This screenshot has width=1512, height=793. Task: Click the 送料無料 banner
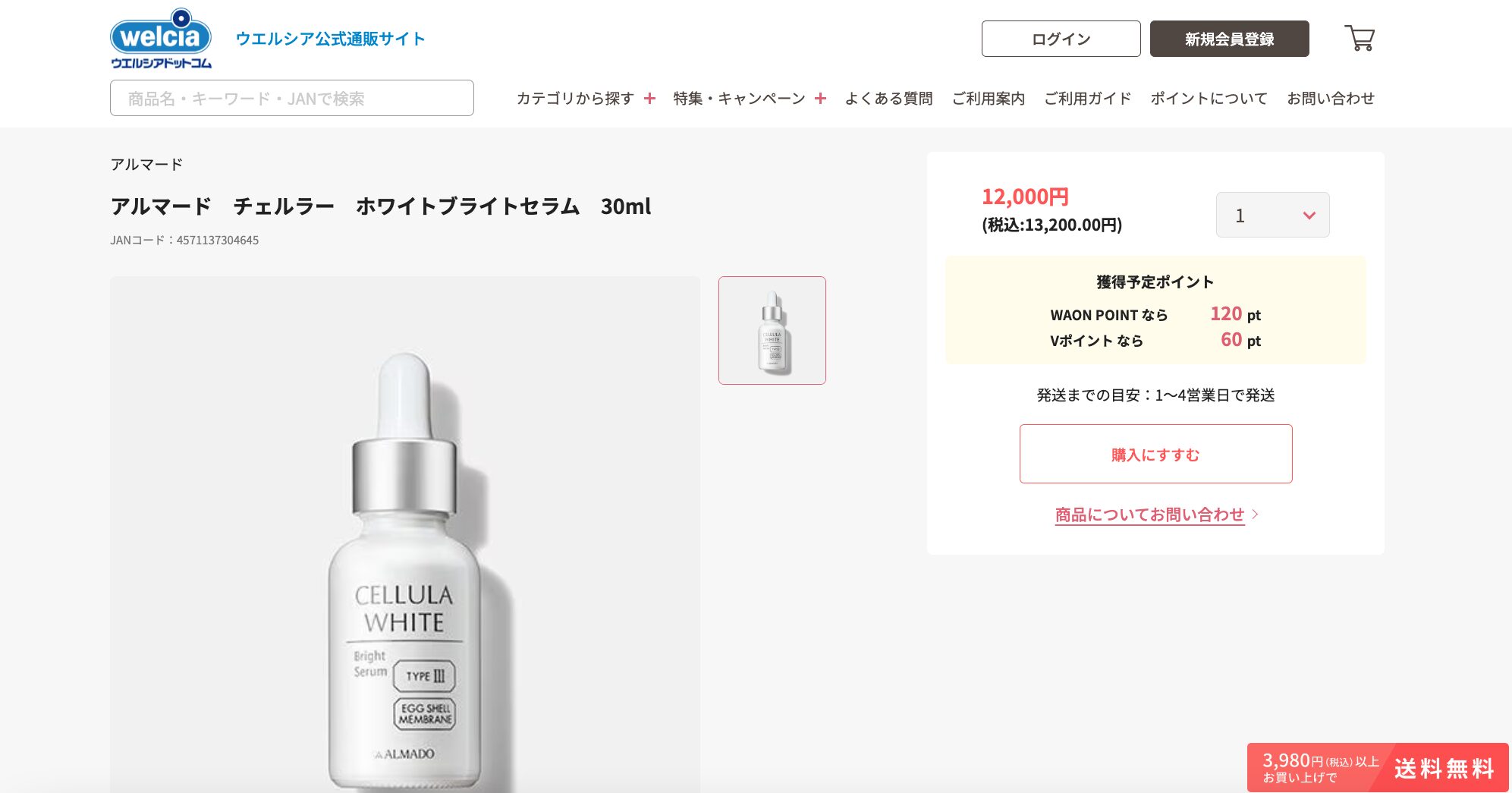(x=1378, y=767)
